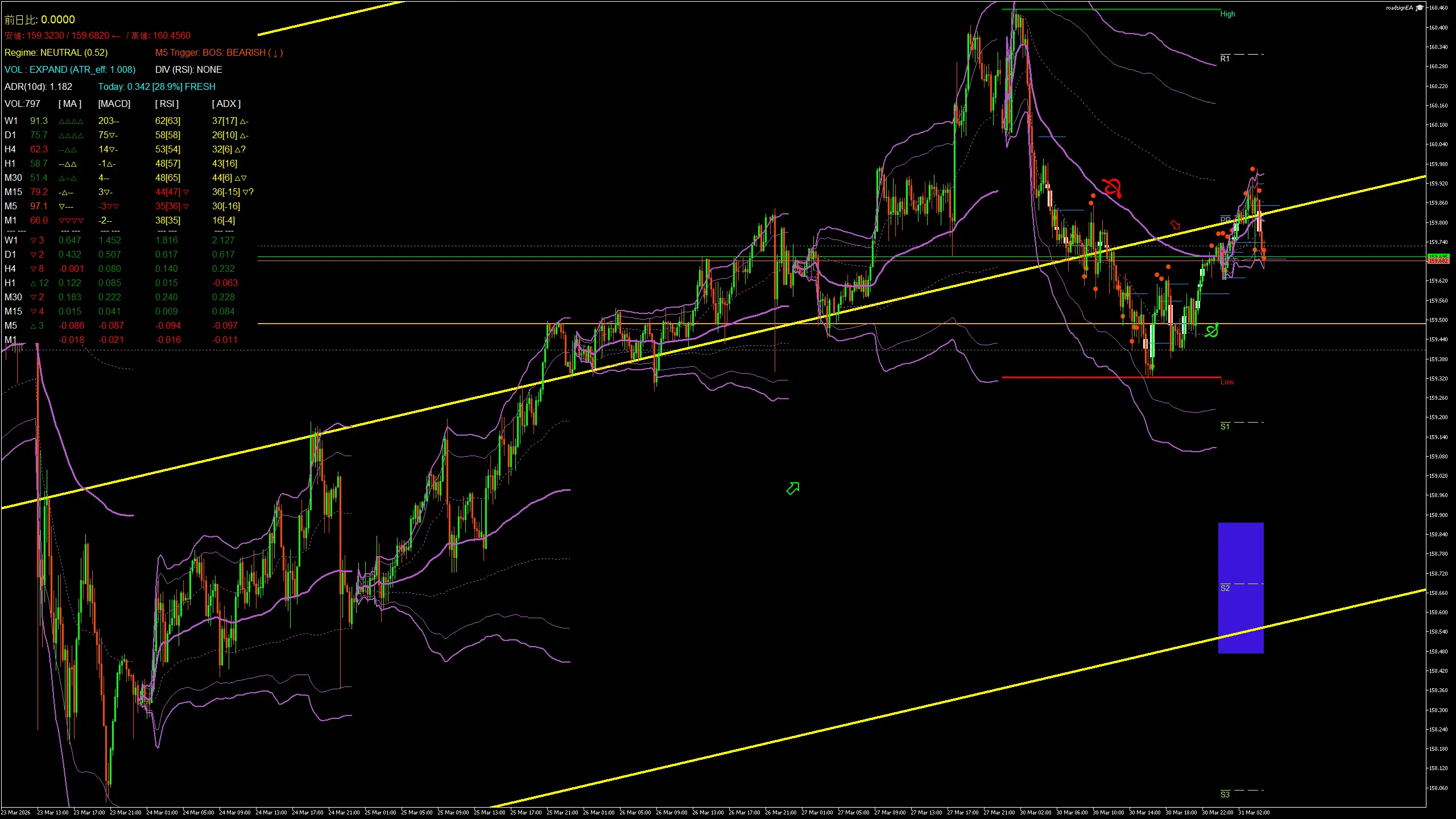Click the Low label on the red line
Screen dimensions: 1456x819
tap(1227, 382)
